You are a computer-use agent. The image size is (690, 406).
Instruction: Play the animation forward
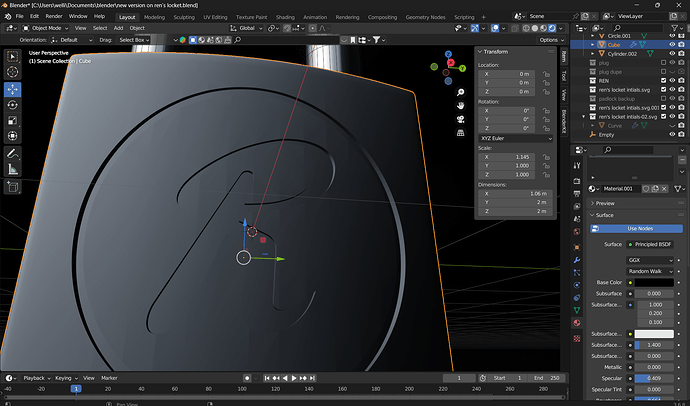(294, 378)
